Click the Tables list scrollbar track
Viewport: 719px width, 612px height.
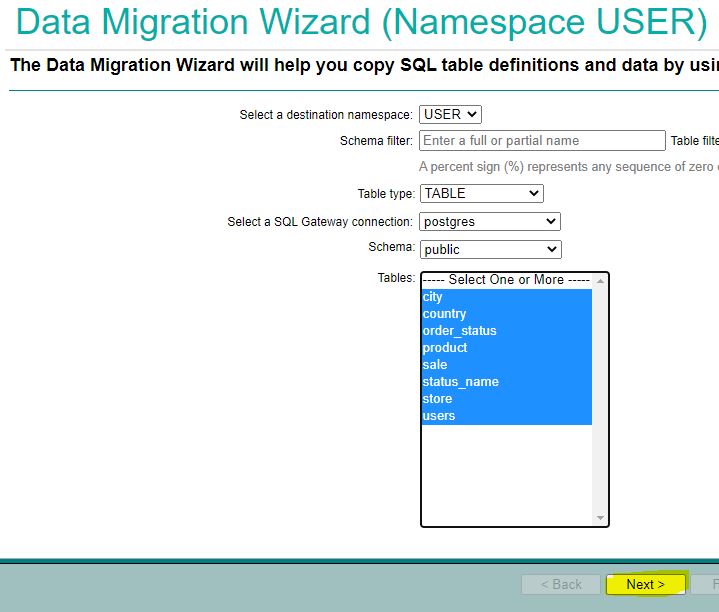pyautogui.click(x=600, y=400)
